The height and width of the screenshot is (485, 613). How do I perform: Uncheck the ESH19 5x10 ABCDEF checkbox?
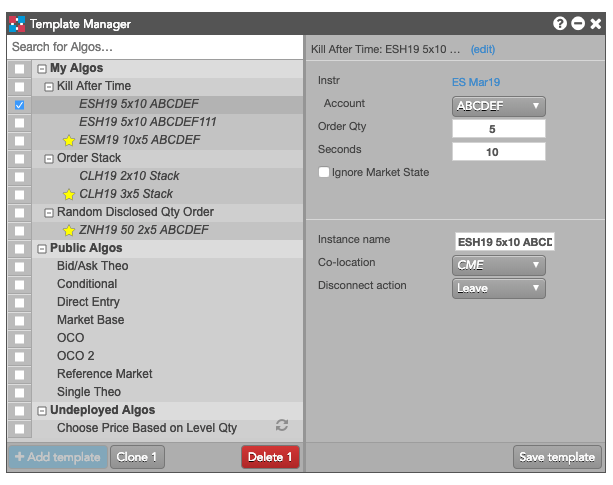click(x=19, y=105)
